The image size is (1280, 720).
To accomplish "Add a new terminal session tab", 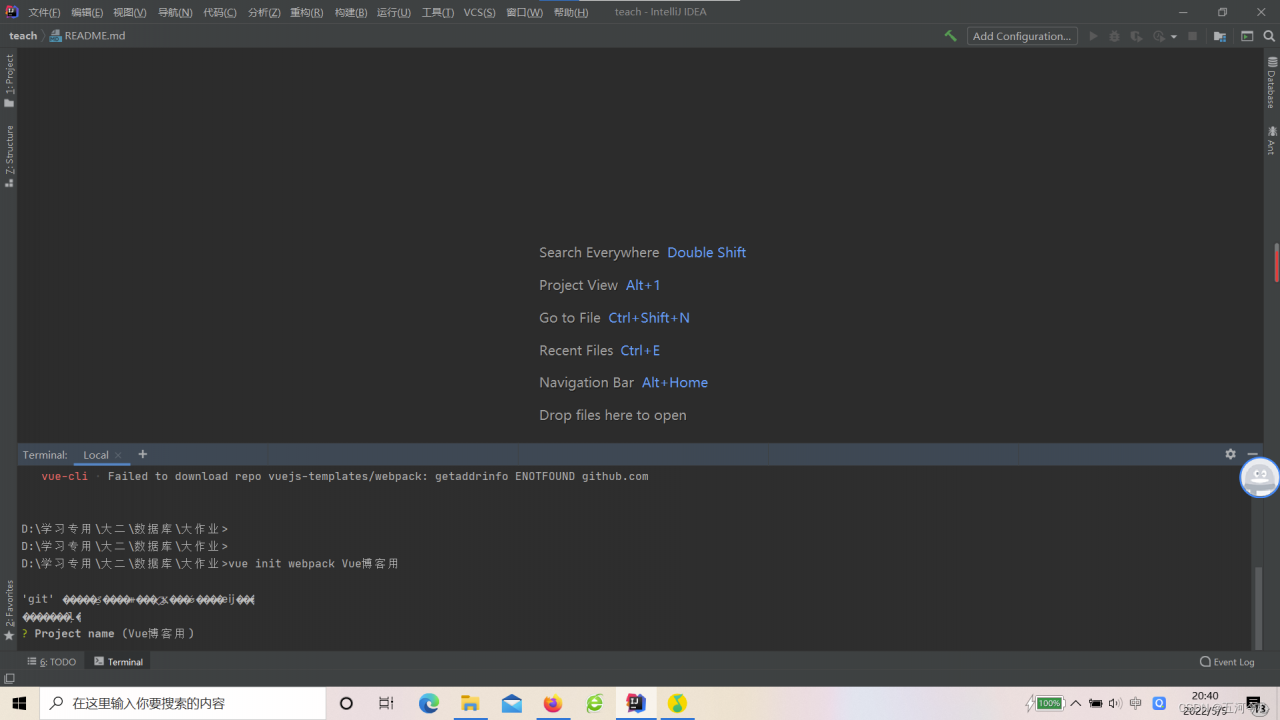I will pyautogui.click(x=142, y=454).
